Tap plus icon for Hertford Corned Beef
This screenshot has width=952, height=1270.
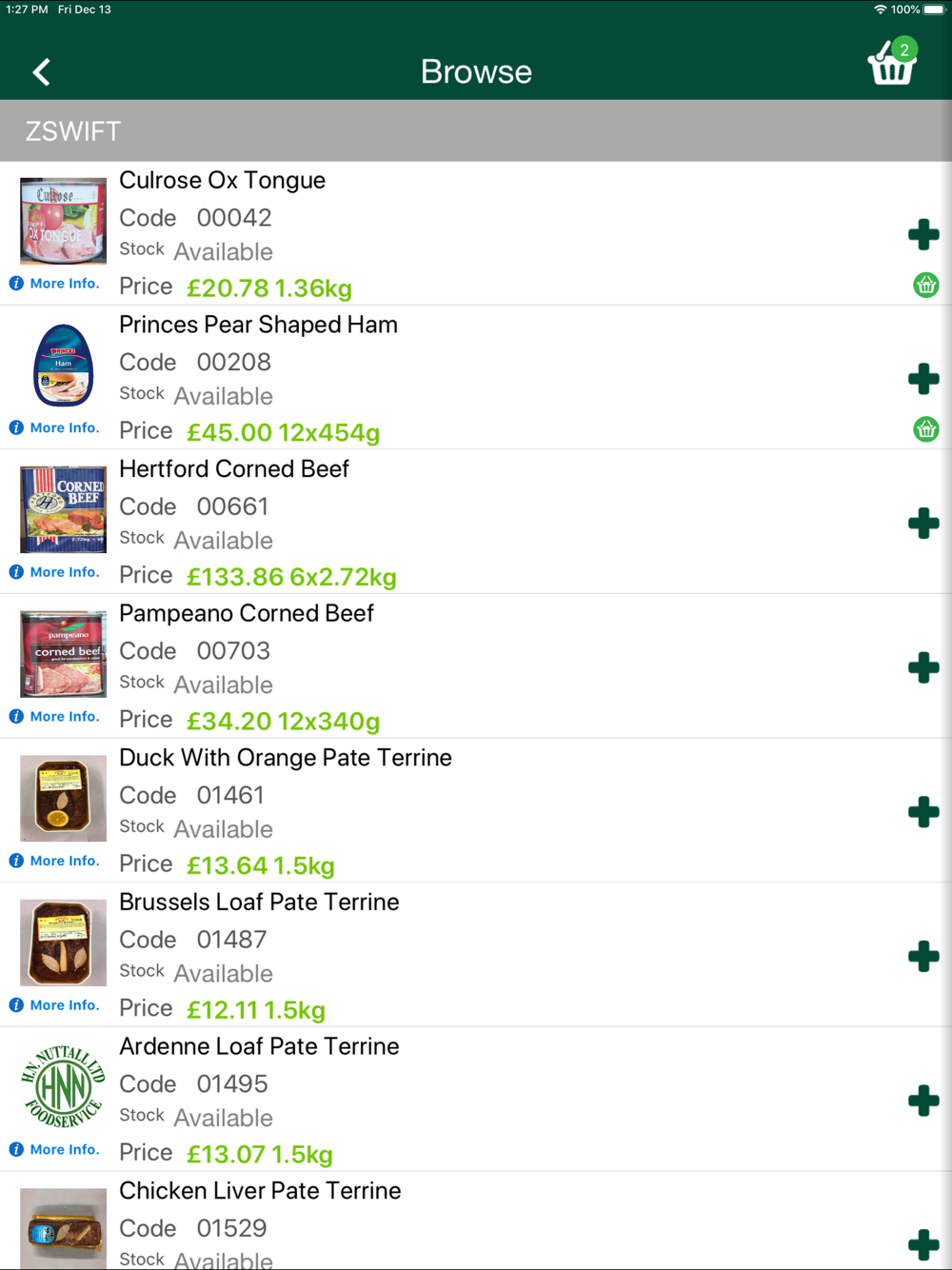(923, 524)
